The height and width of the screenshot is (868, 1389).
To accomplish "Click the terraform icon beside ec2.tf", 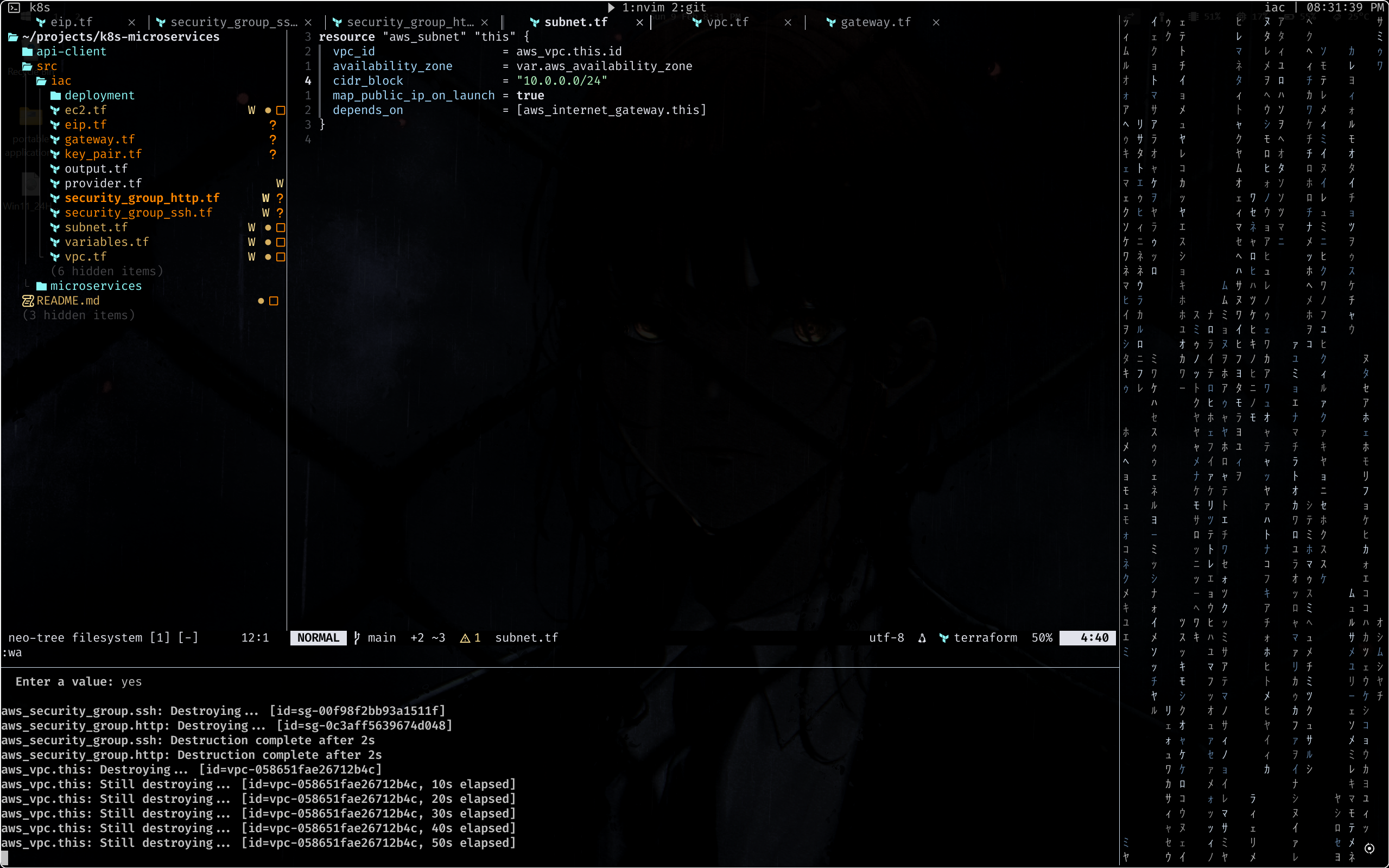I will pyautogui.click(x=55, y=110).
